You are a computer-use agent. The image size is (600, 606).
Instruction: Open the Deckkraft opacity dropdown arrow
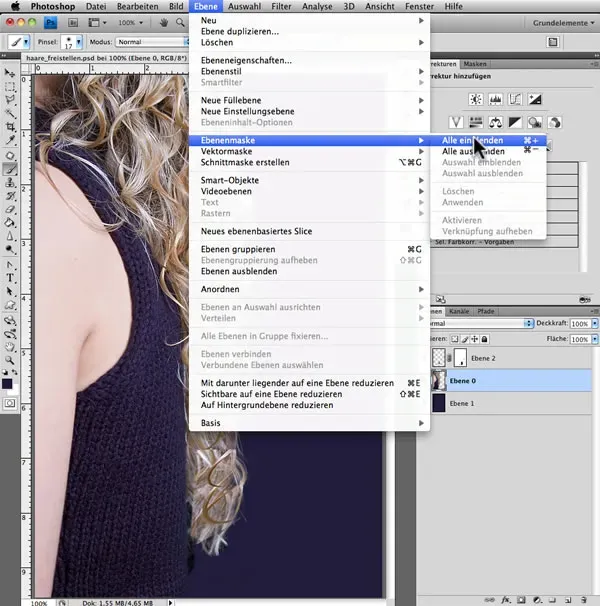click(x=594, y=324)
